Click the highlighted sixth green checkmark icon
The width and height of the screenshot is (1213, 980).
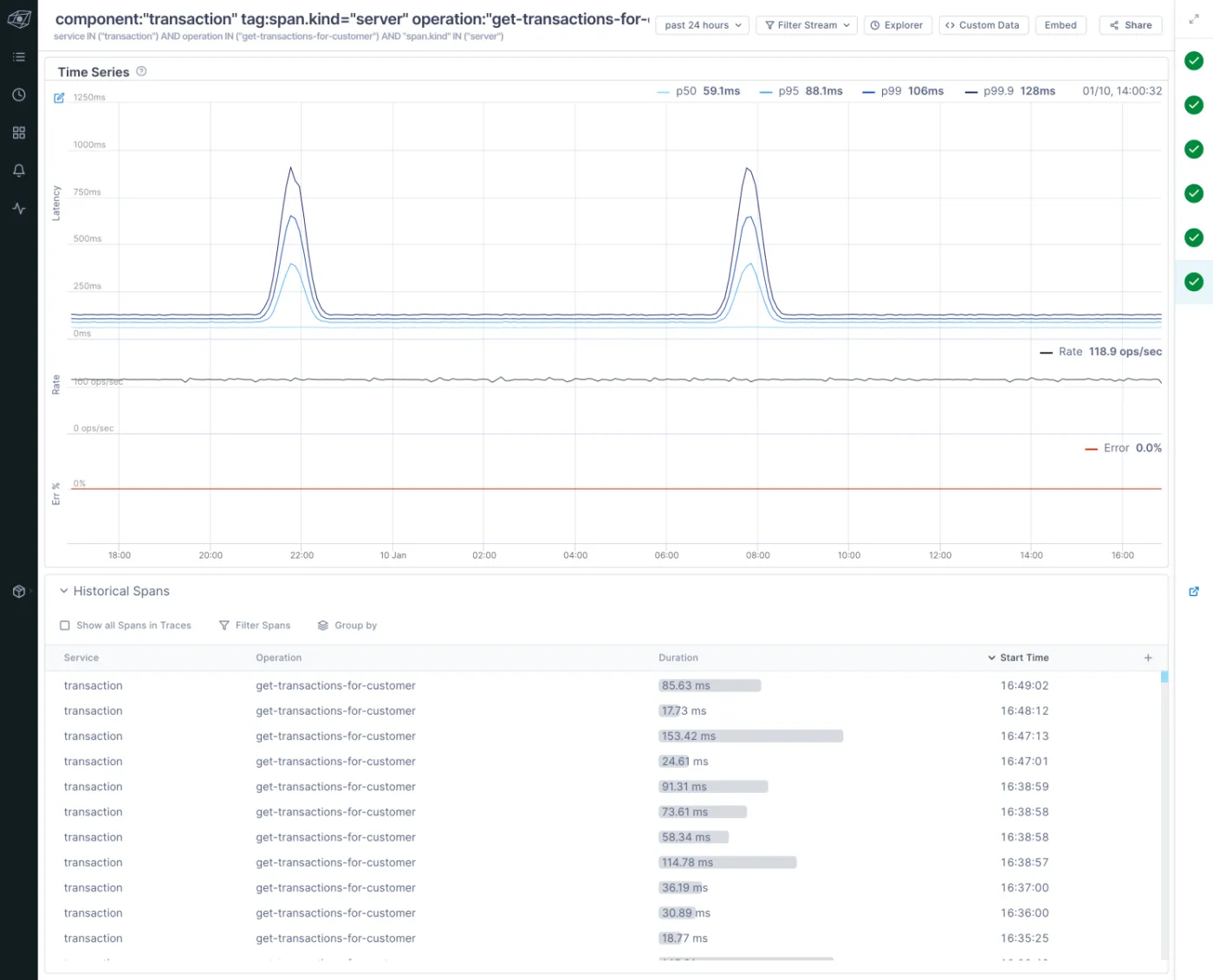(x=1194, y=282)
